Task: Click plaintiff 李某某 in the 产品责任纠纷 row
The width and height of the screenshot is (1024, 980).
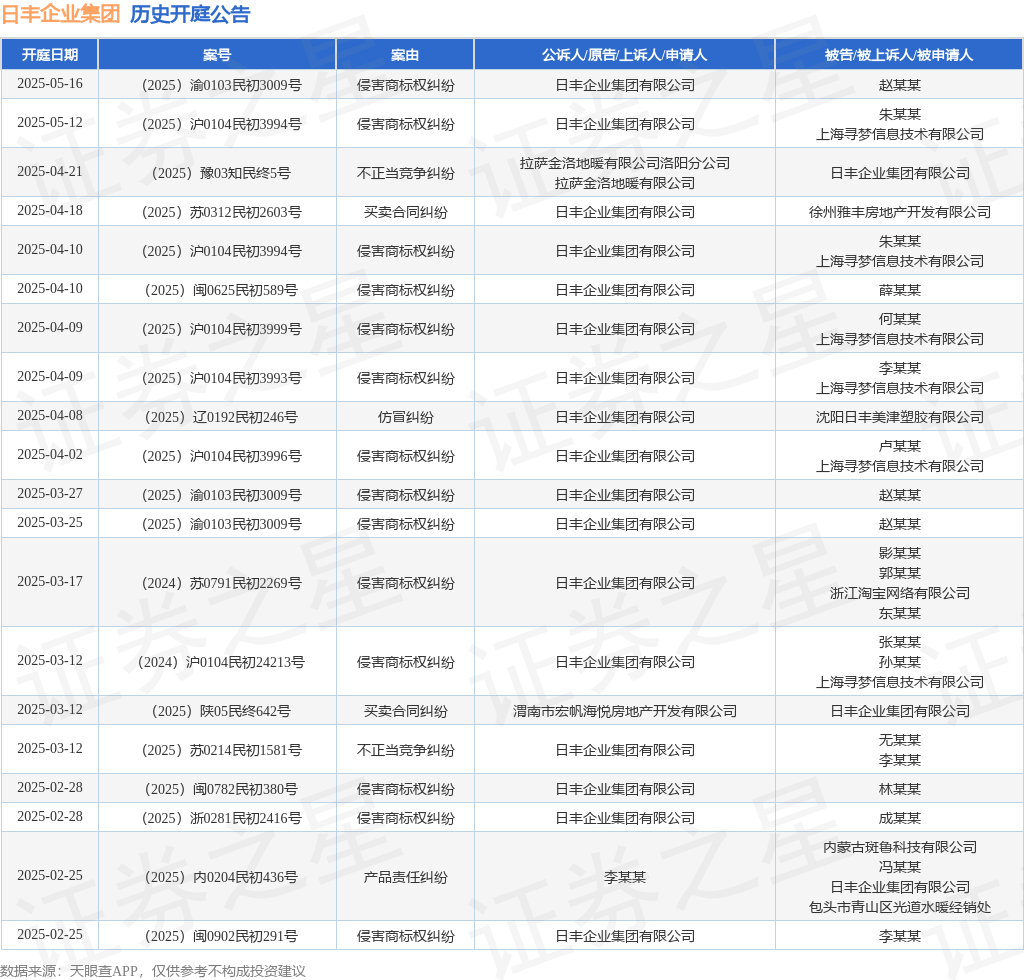Action: [624, 877]
